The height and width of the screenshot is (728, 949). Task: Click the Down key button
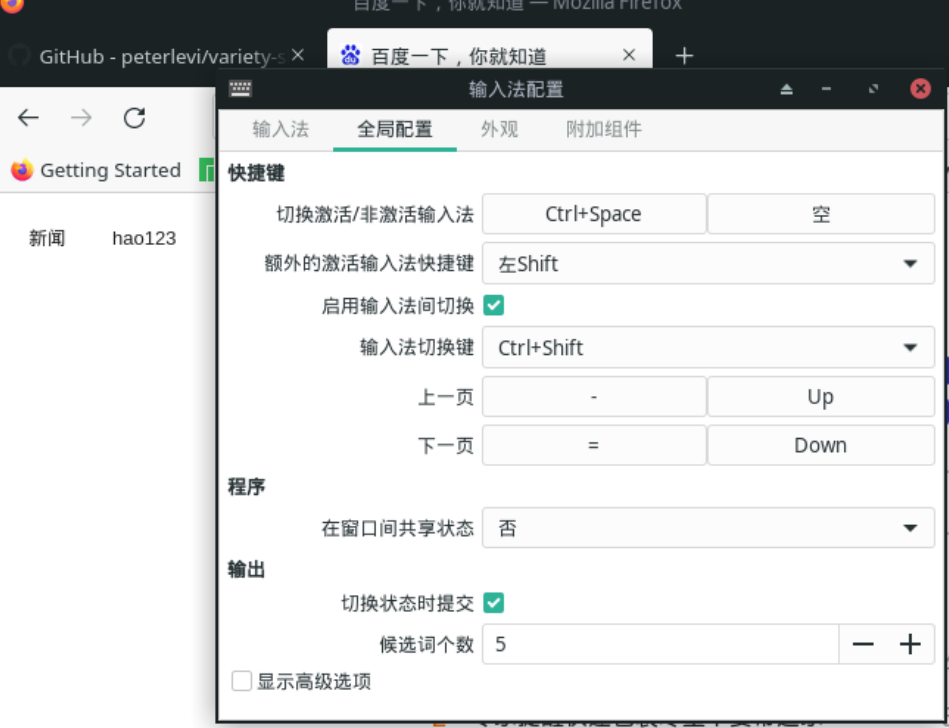(x=821, y=445)
